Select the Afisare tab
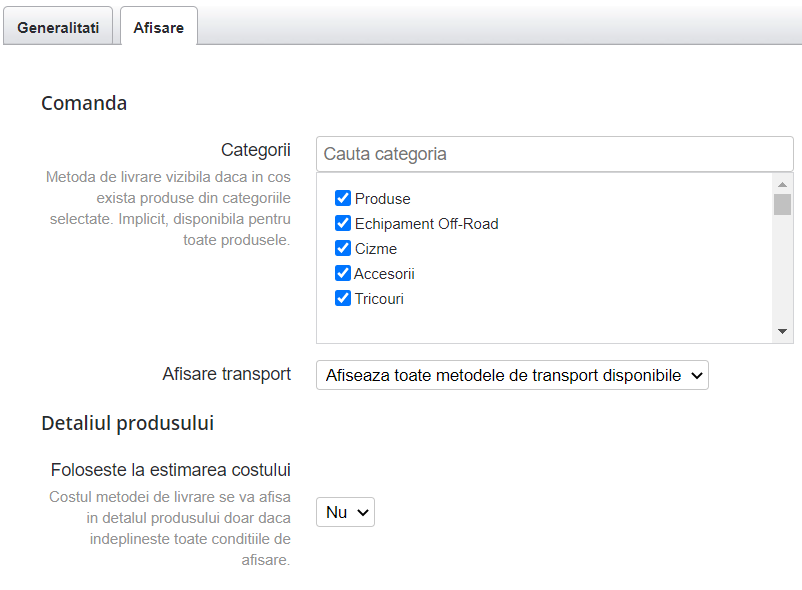The height and width of the screenshot is (590, 802). click(x=159, y=28)
